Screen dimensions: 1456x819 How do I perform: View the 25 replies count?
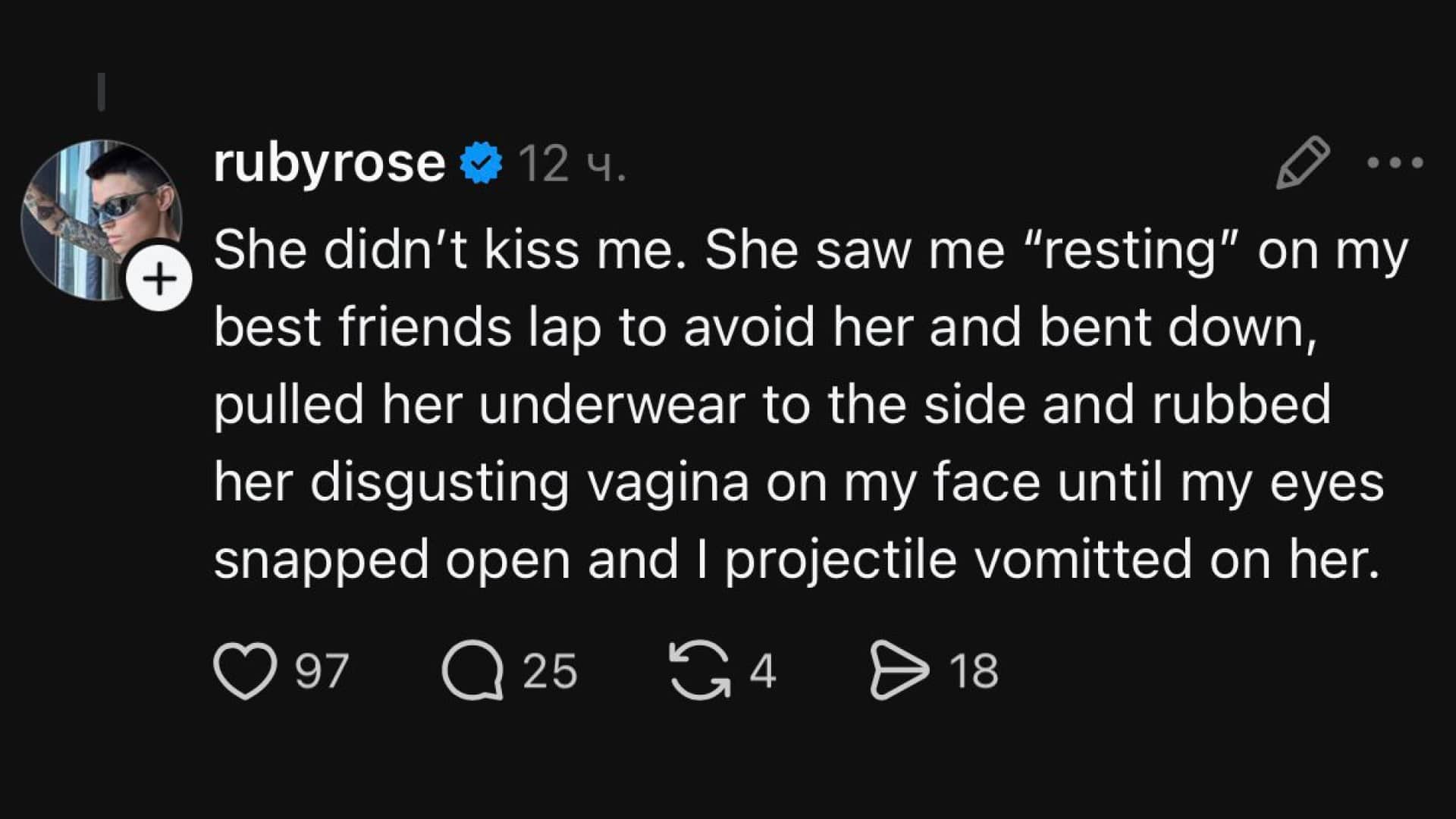pyautogui.click(x=550, y=671)
